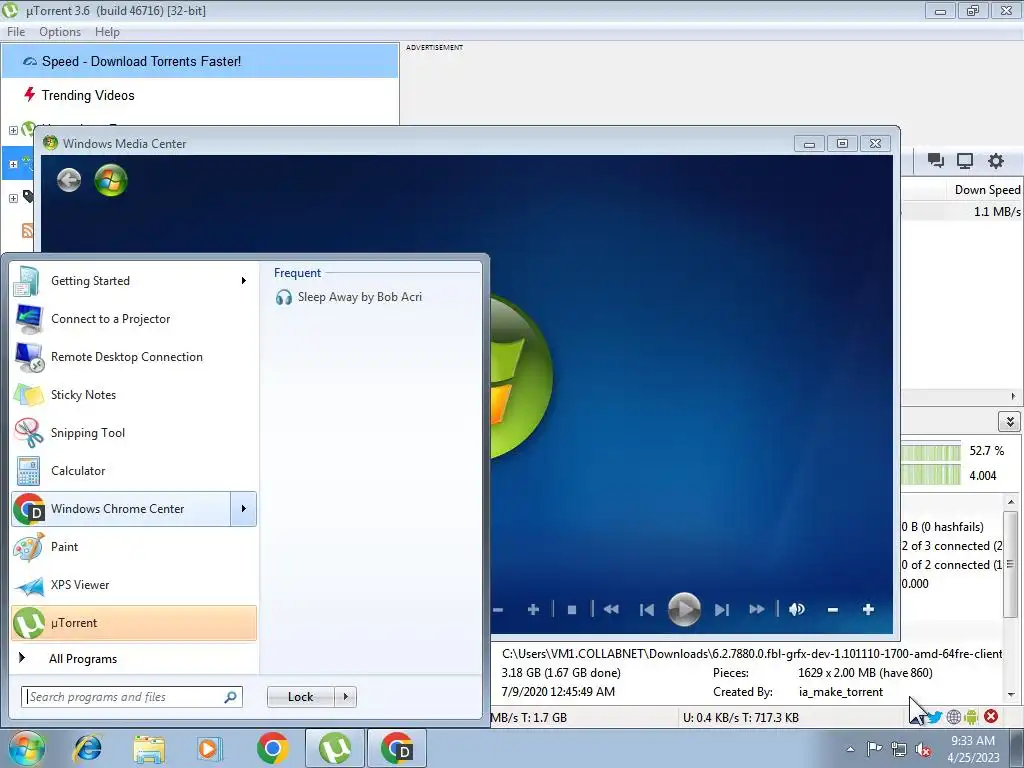Launch the Snipping Tool
The height and width of the screenshot is (768, 1024).
[x=134, y=432]
